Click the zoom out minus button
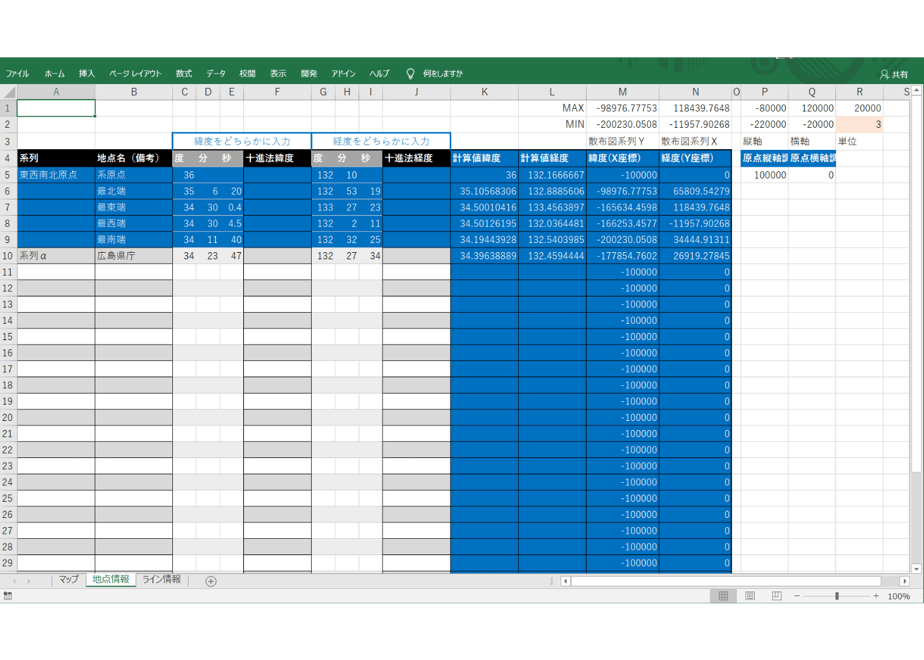The image size is (924, 660). [797, 596]
